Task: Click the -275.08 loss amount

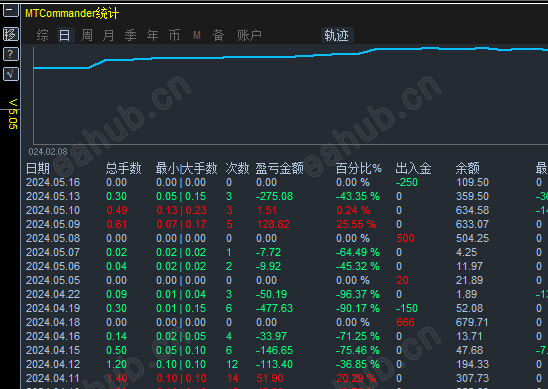Action: click(274, 196)
